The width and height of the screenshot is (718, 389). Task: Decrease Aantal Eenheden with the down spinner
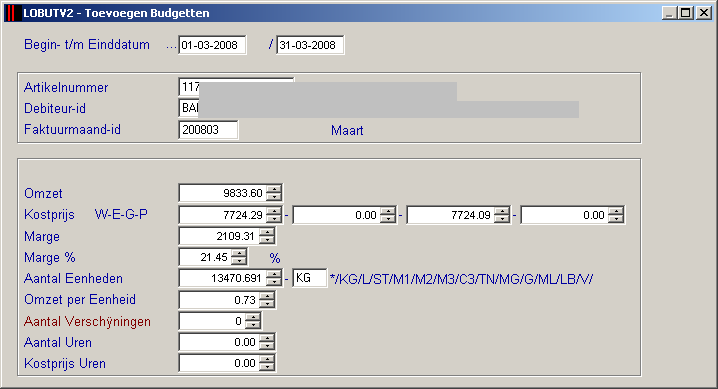(x=274, y=282)
